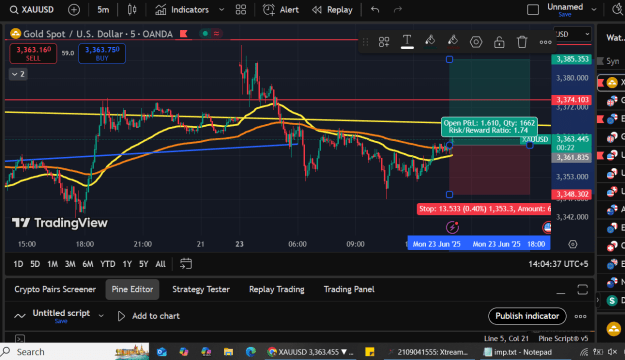Open the Unnamed layout name
Image resolution: width=625 pixels, height=360 pixels.
tap(565, 7)
